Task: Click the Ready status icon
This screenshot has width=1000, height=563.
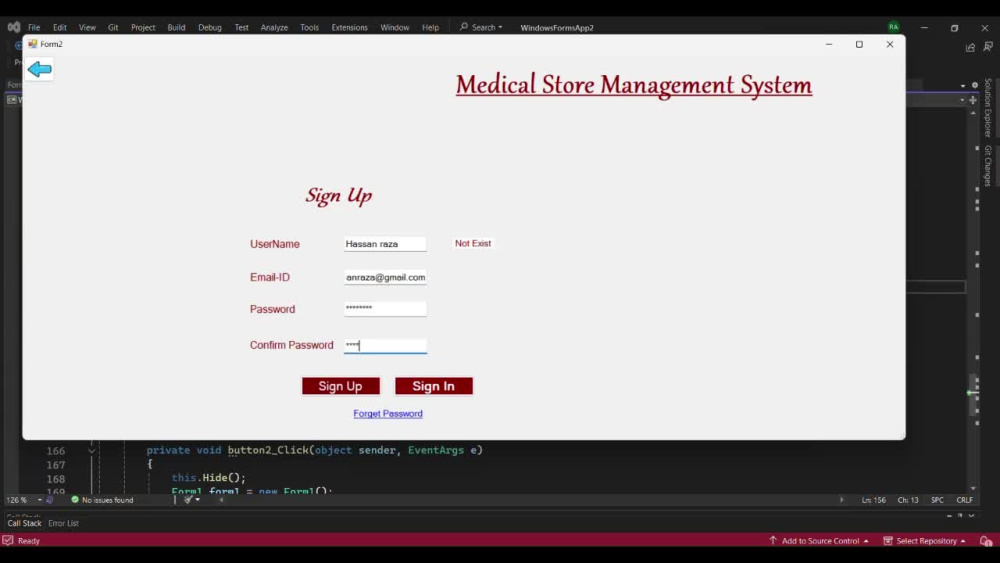Action: tap(8, 540)
